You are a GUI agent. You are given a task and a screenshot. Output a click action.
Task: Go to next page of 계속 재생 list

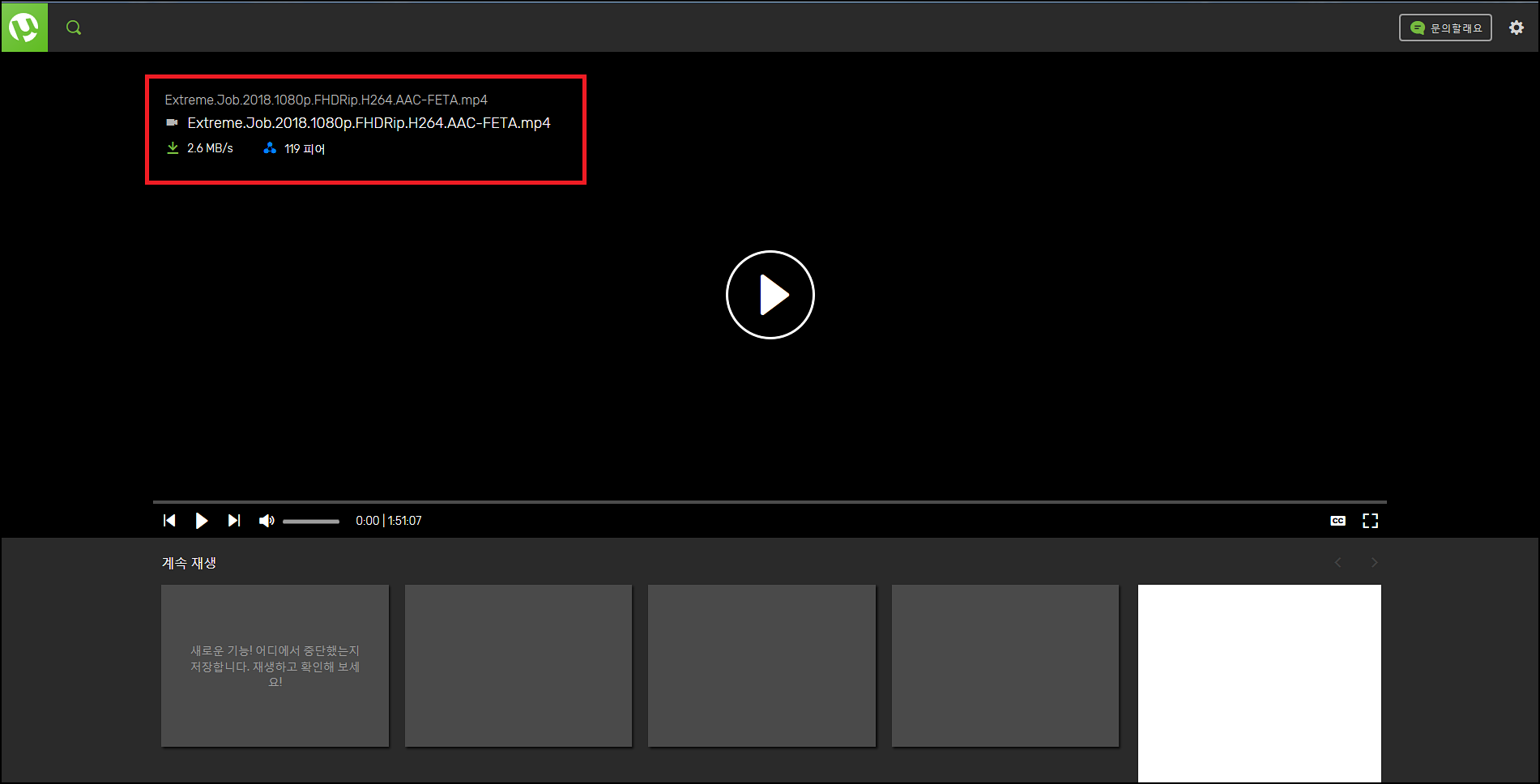[1374, 563]
